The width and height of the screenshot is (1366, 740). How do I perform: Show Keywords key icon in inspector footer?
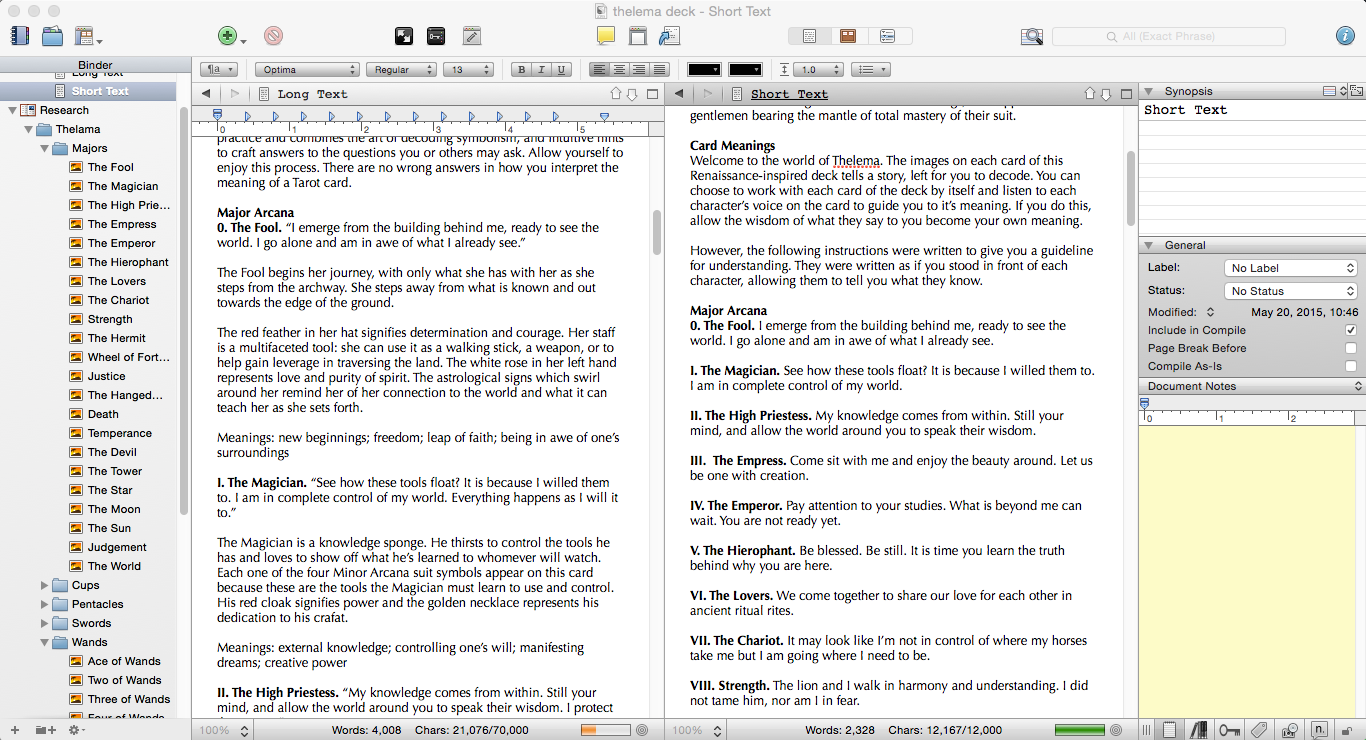(1229, 730)
